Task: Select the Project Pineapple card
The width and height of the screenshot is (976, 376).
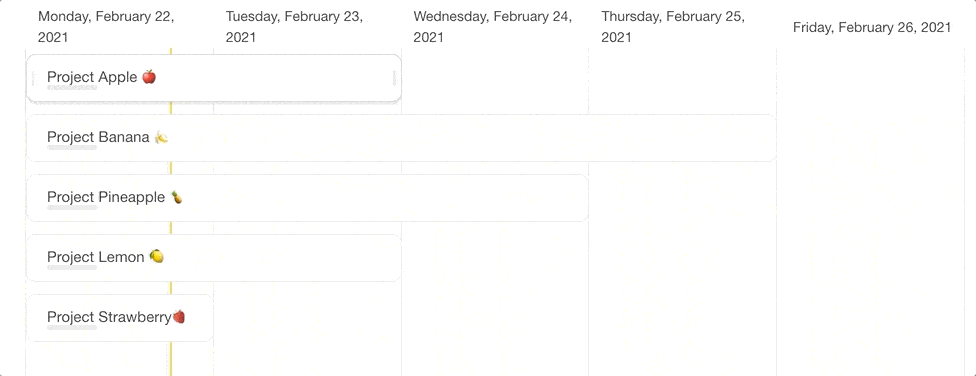Action: pos(307,198)
